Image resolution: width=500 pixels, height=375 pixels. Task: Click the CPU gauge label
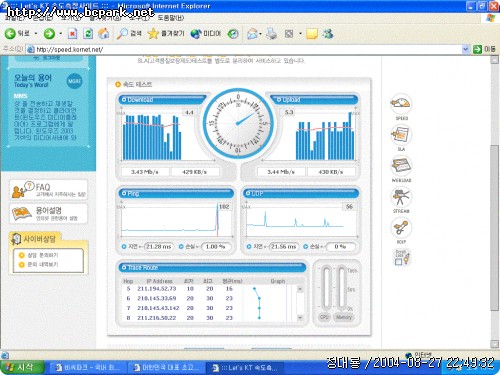(x=324, y=317)
